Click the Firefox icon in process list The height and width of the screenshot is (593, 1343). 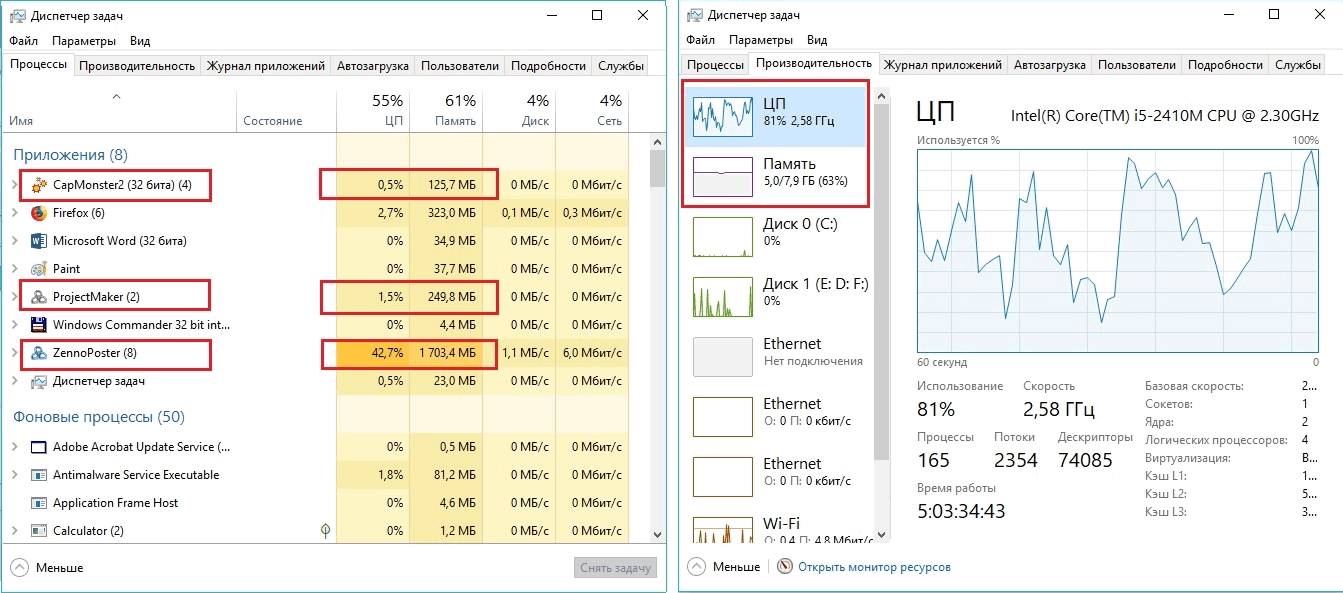point(39,213)
